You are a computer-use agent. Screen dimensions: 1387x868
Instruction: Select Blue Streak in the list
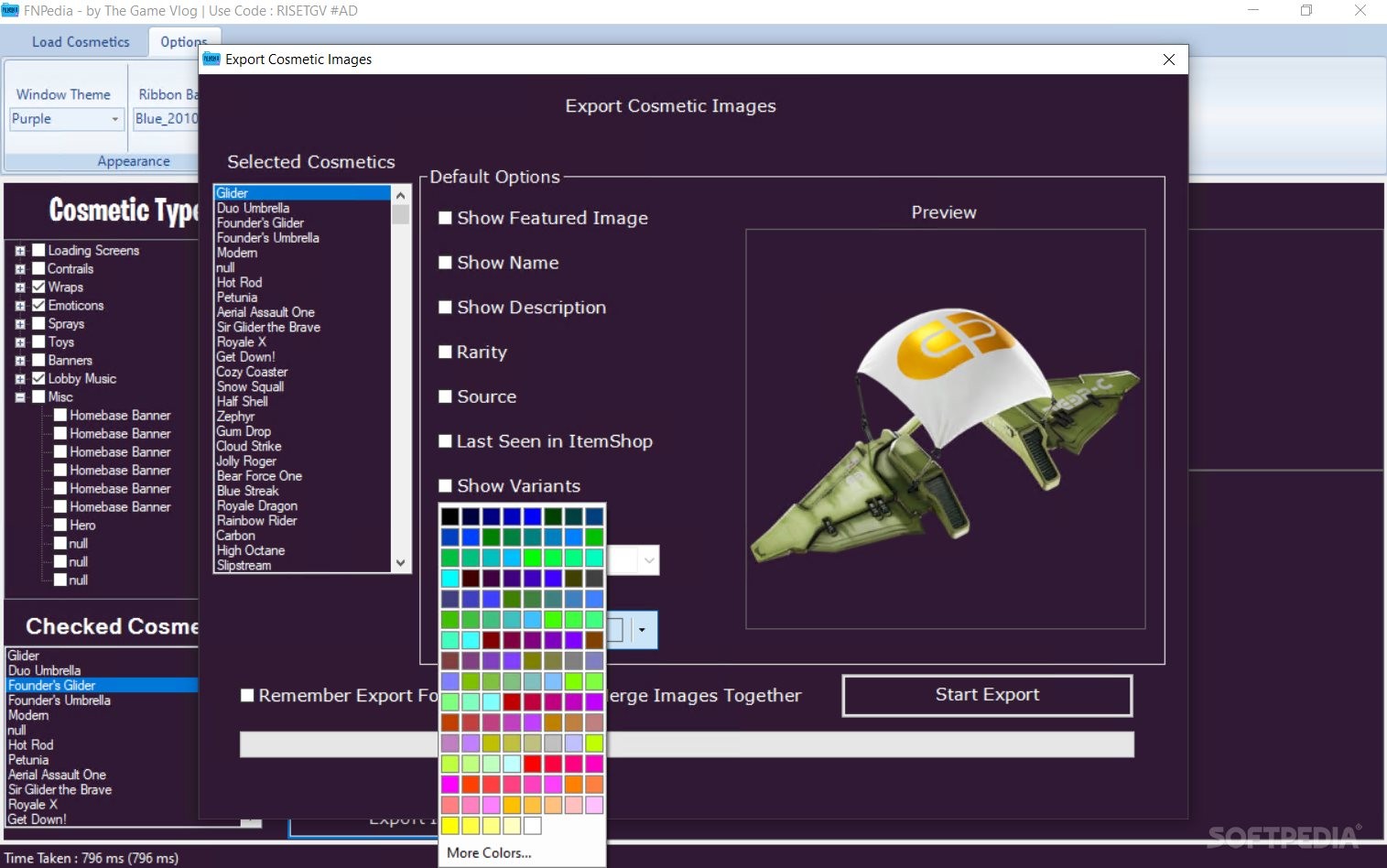pos(247,491)
